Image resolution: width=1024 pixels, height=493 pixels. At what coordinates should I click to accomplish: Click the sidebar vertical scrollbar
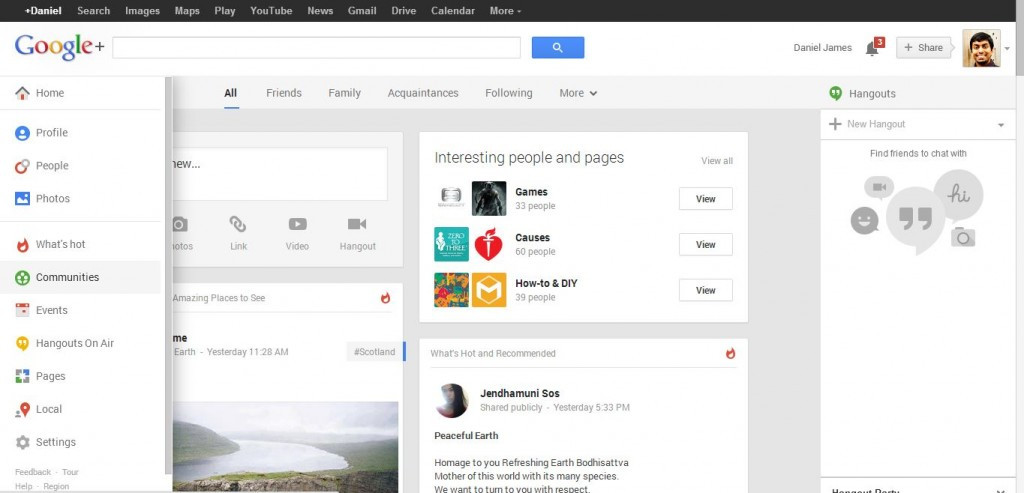[x=168, y=274]
